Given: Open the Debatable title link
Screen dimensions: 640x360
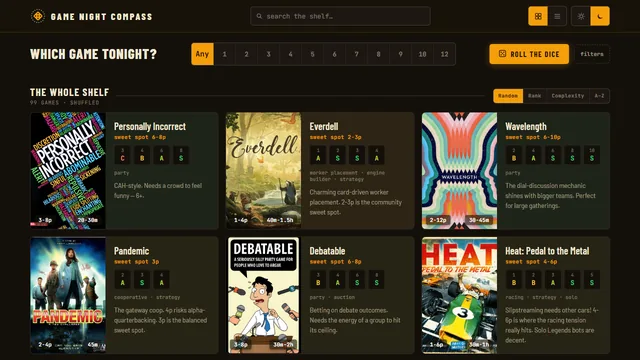Looking at the screenshot, I should [x=327, y=251].
